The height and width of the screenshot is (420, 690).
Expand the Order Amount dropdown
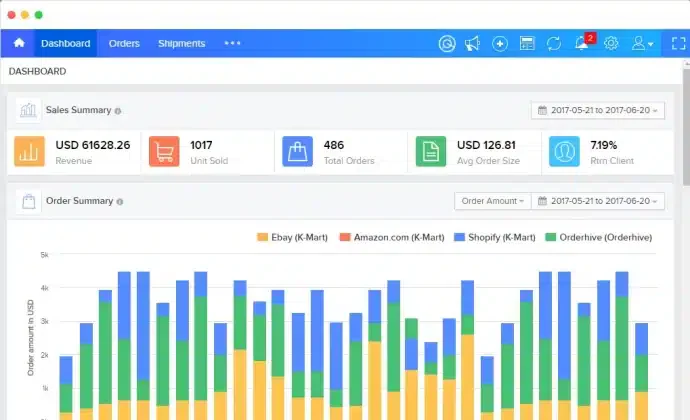492,201
